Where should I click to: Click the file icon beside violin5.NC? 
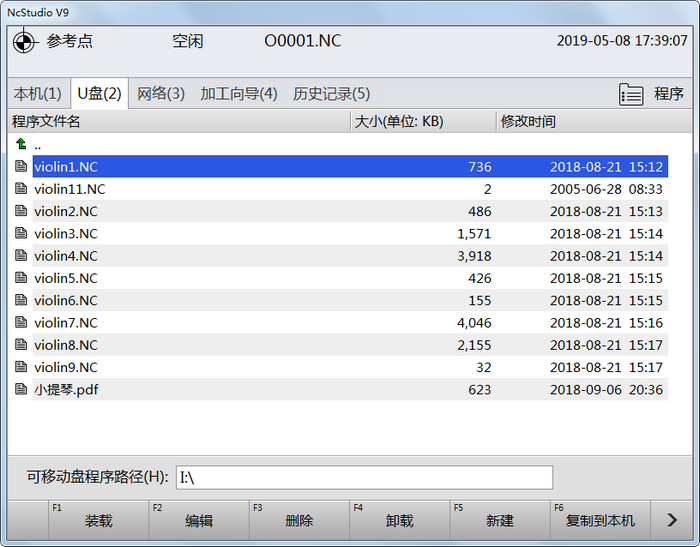tap(21, 278)
